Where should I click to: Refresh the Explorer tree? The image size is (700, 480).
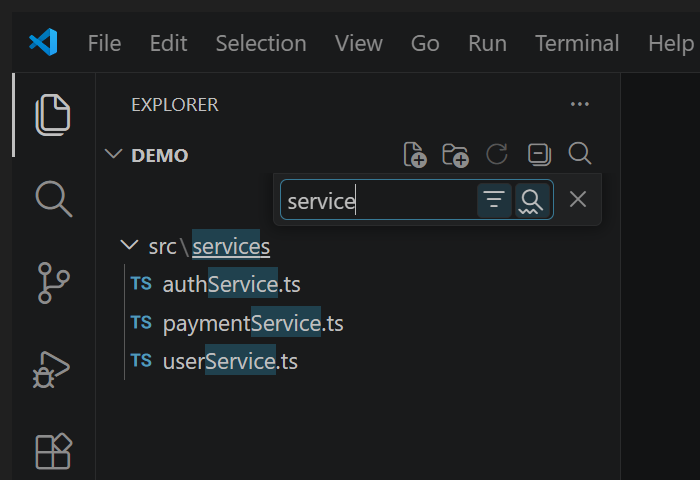tap(497, 154)
